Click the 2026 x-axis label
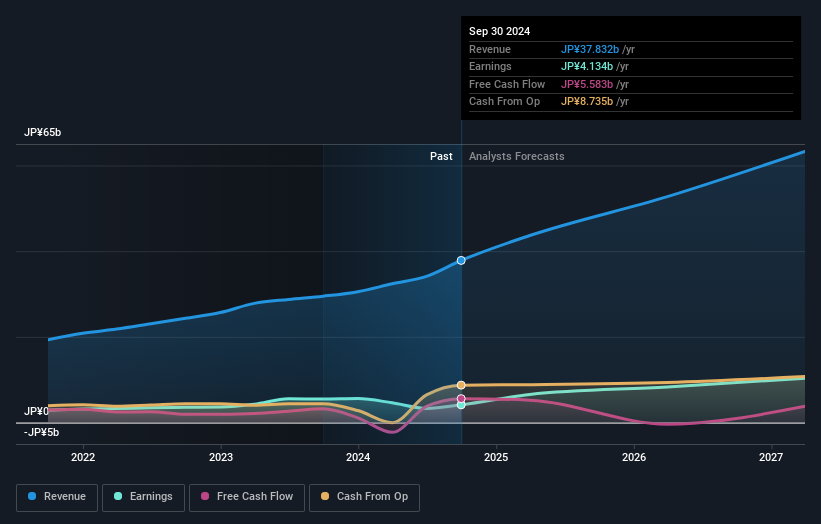Viewport: 821px width, 524px height. [x=634, y=457]
